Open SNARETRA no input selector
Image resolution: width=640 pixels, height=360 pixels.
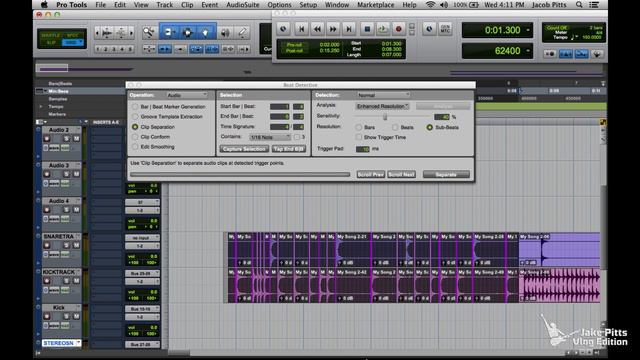coord(142,238)
